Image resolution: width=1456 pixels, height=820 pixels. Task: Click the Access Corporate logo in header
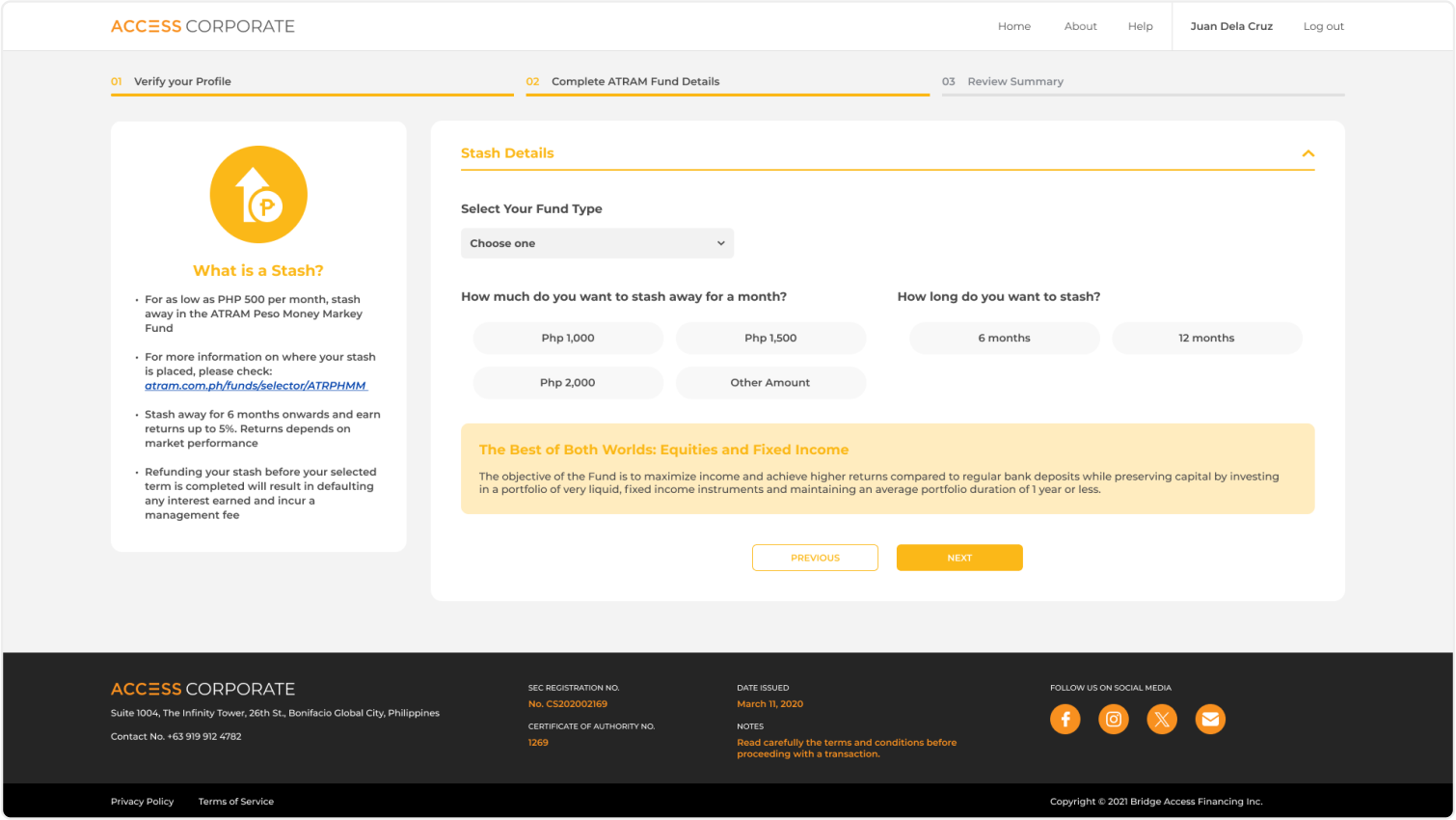(x=202, y=26)
